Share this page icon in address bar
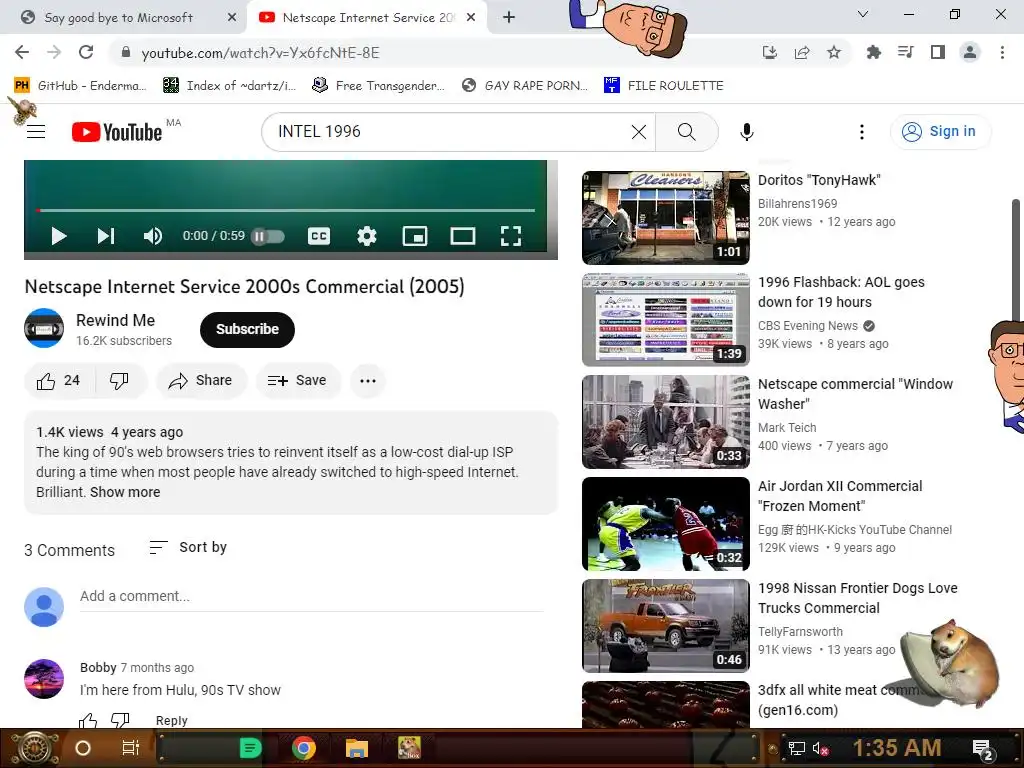 pos(802,52)
